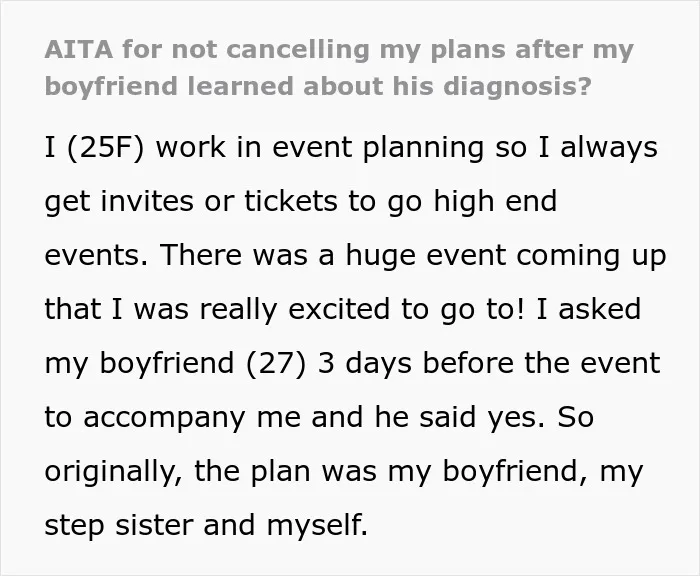Click the final word 'myself.'
The width and height of the screenshot is (700, 576).
[x=317, y=525]
